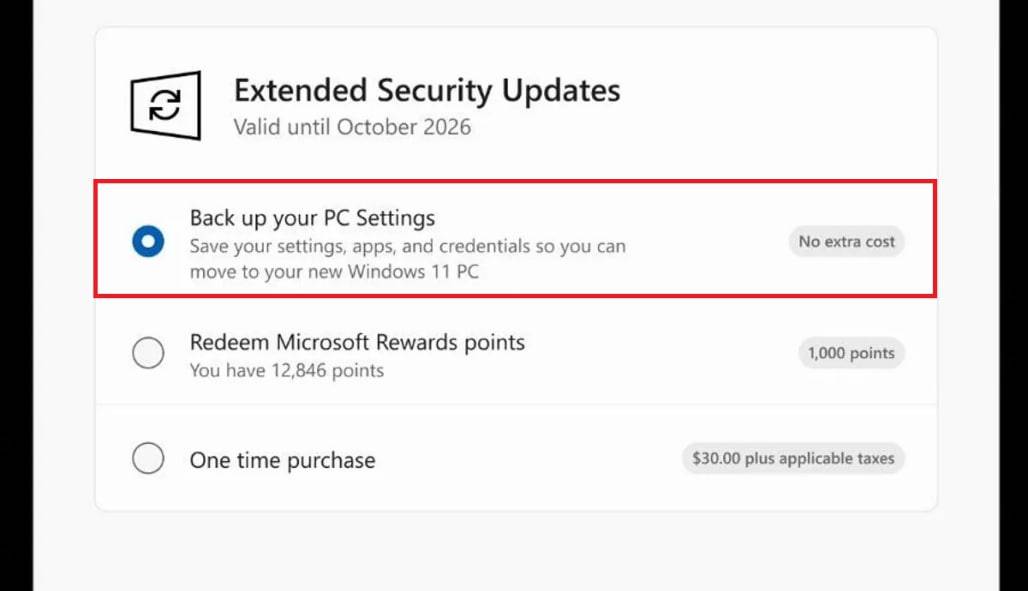This screenshot has height=591, width=1028.
Task: Select the Back up your PC Settings radio button
Action: (x=148, y=241)
